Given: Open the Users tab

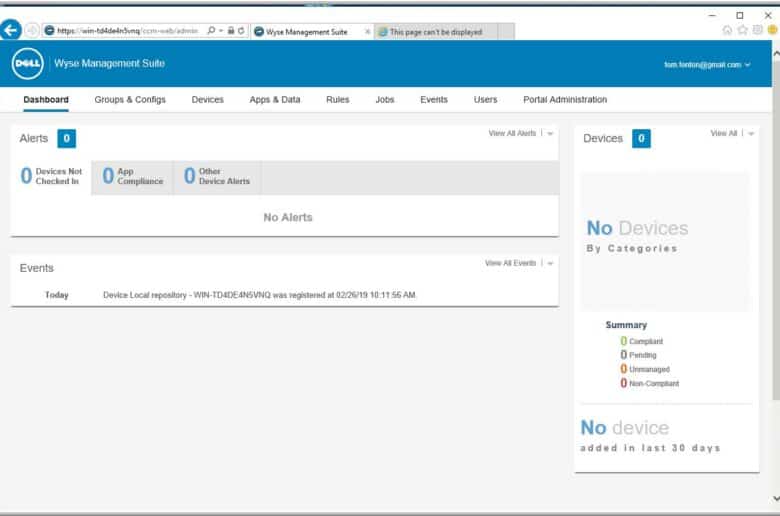Looking at the screenshot, I should click(486, 100).
